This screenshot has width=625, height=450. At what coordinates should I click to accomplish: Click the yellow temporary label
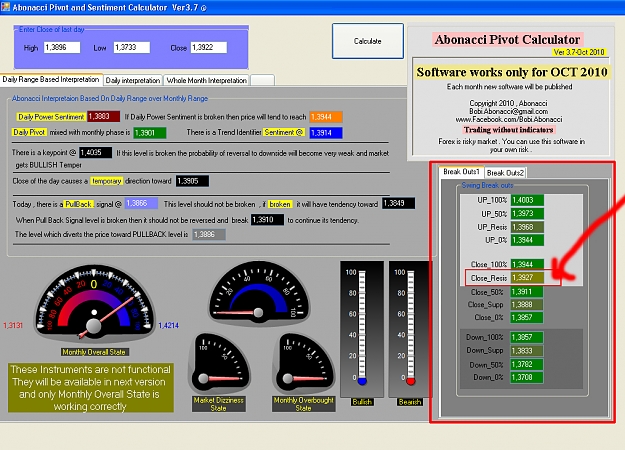click(106, 181)
